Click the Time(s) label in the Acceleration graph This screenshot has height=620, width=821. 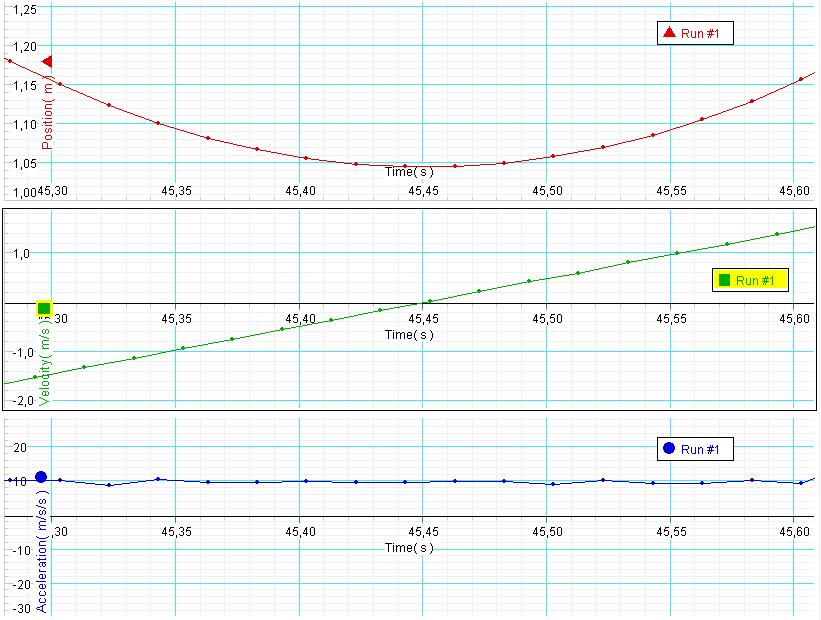[409, 548]
